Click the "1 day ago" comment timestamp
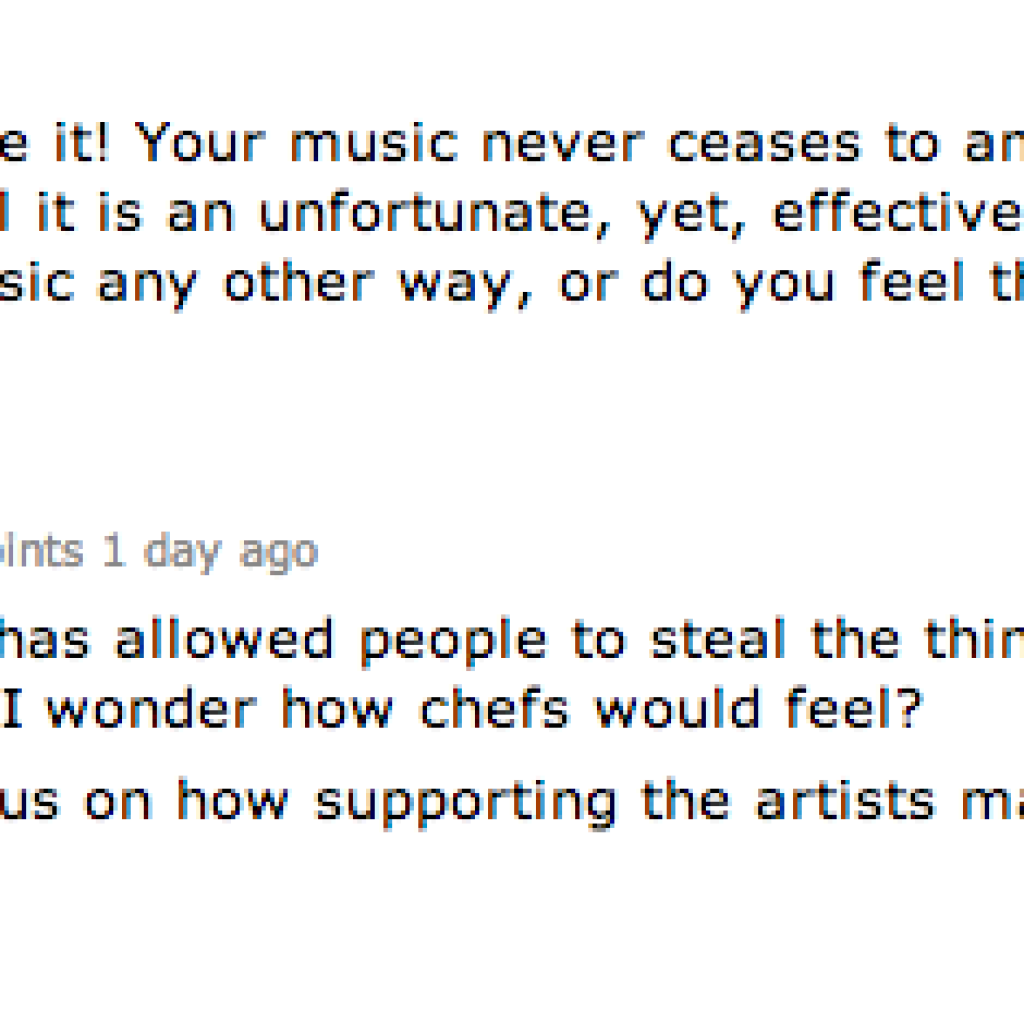 (x=210, y=552)
